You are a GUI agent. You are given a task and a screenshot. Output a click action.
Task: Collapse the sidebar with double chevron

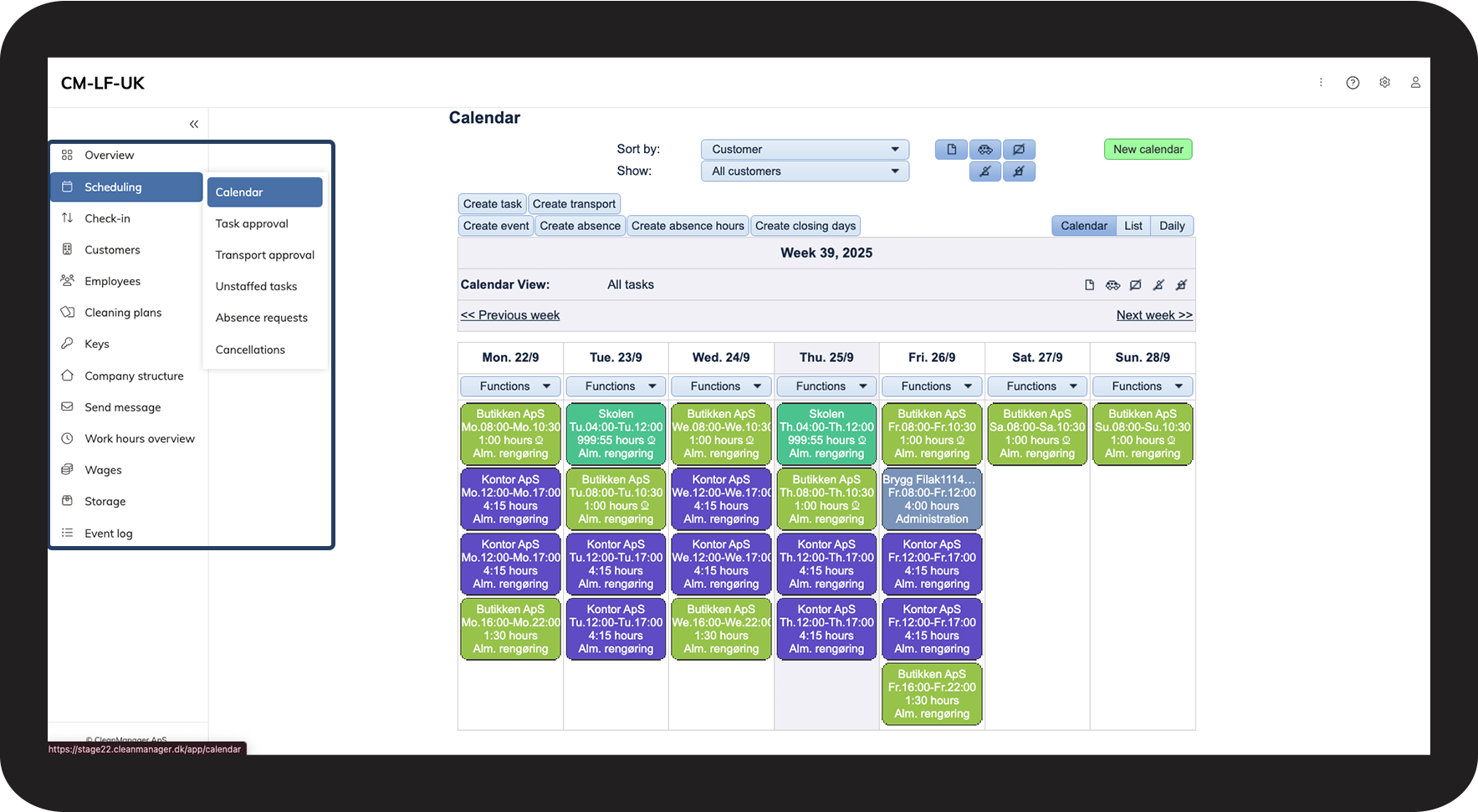(x=194, y=124)
